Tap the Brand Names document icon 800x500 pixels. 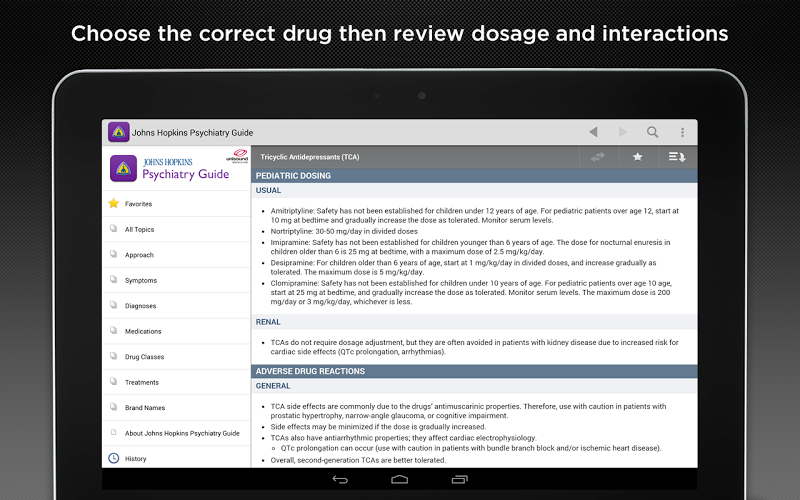(114, 407)
